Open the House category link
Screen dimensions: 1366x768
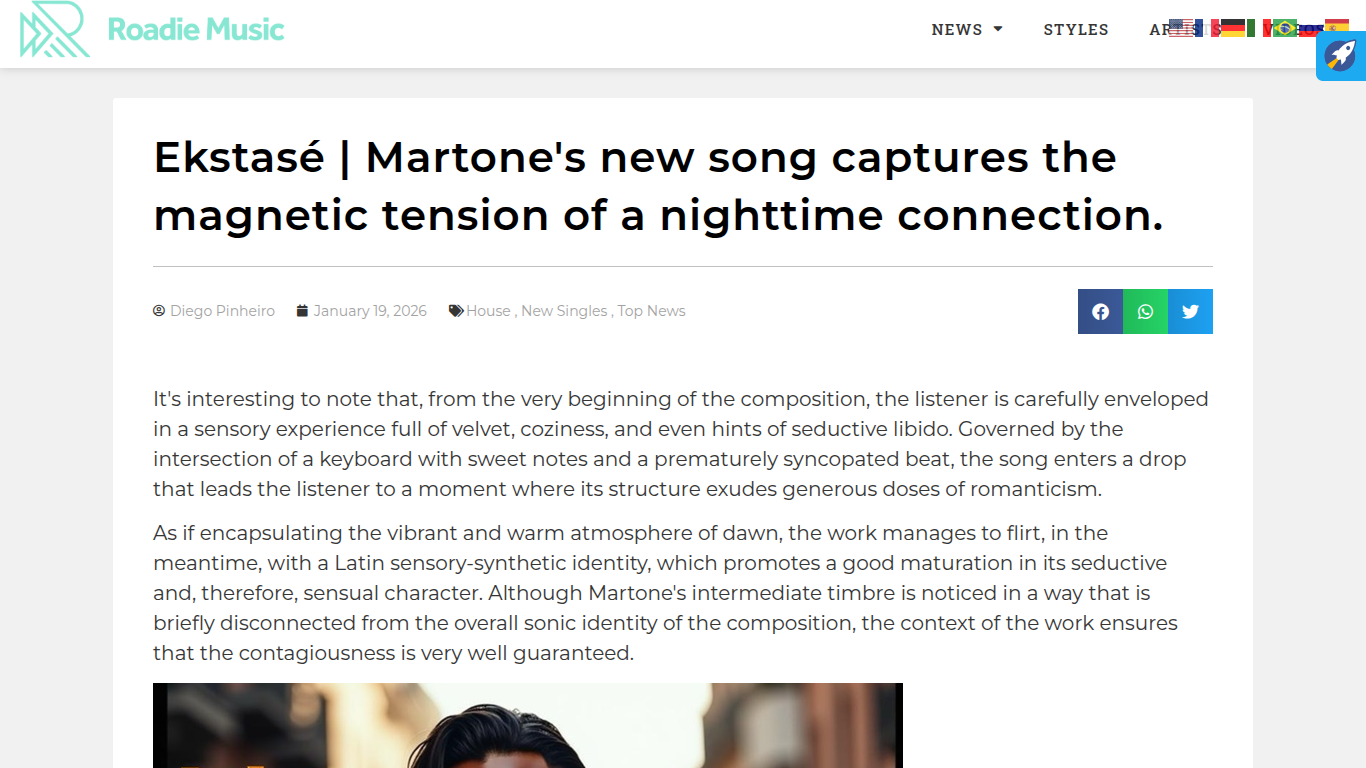tap(488, 311)
